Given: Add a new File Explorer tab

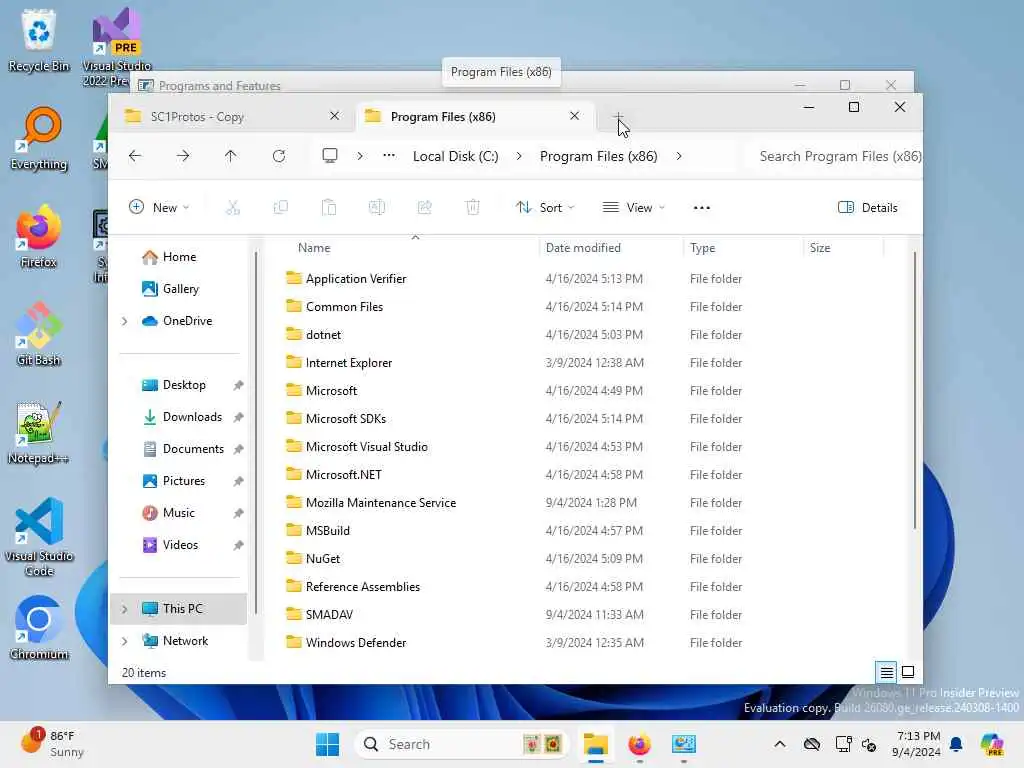Looking at the screenshot, I should coord(617,117).
